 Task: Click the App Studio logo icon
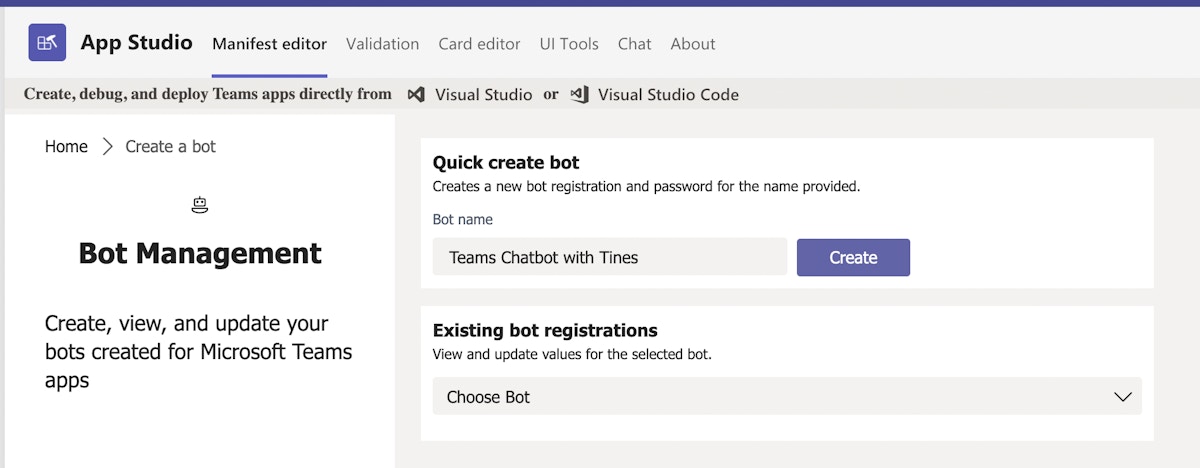47,43
